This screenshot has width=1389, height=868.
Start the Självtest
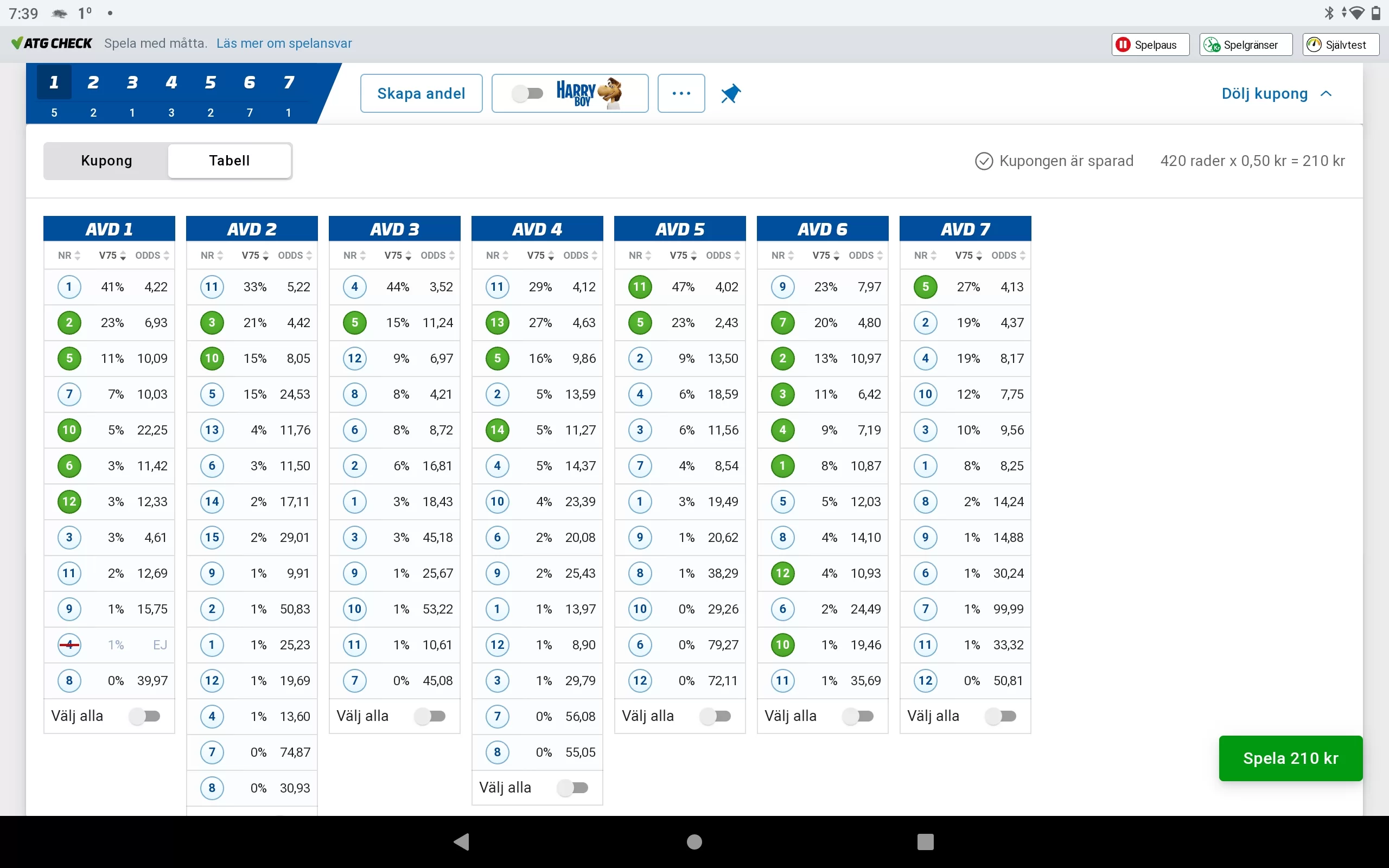[1341, 45]
